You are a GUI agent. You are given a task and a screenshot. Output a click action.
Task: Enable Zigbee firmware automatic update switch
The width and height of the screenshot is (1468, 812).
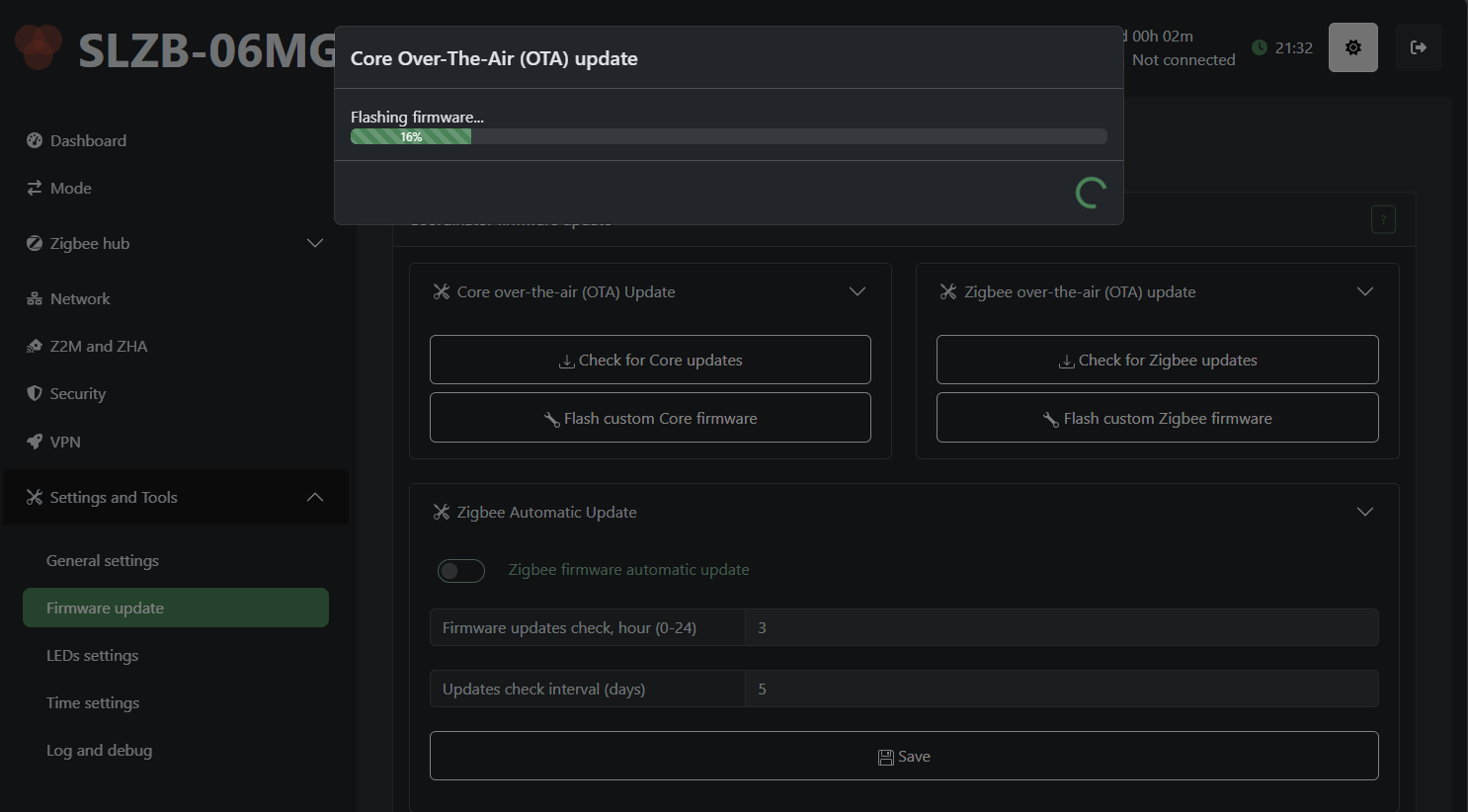[x=461, y=571]
